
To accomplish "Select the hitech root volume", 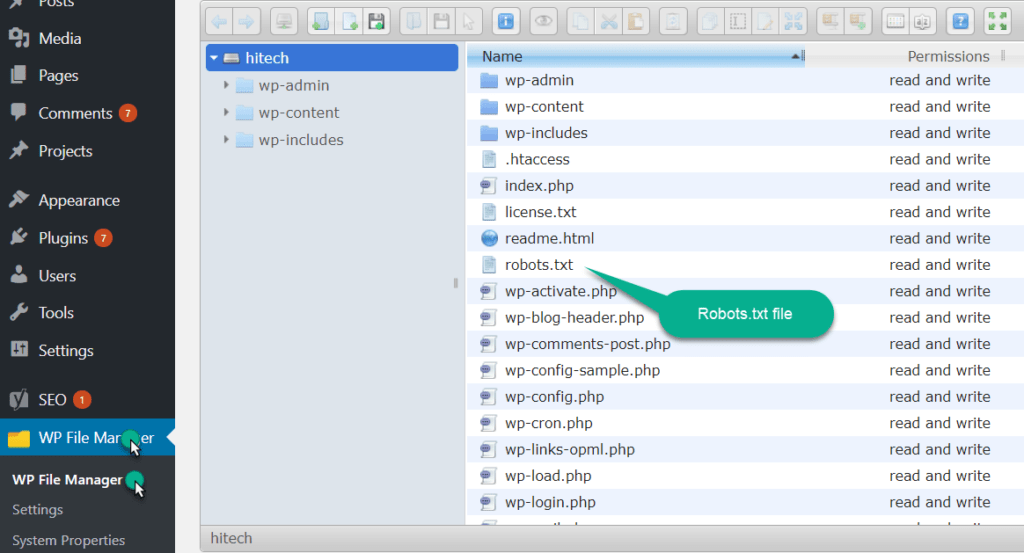I will [x=332, y=58].
